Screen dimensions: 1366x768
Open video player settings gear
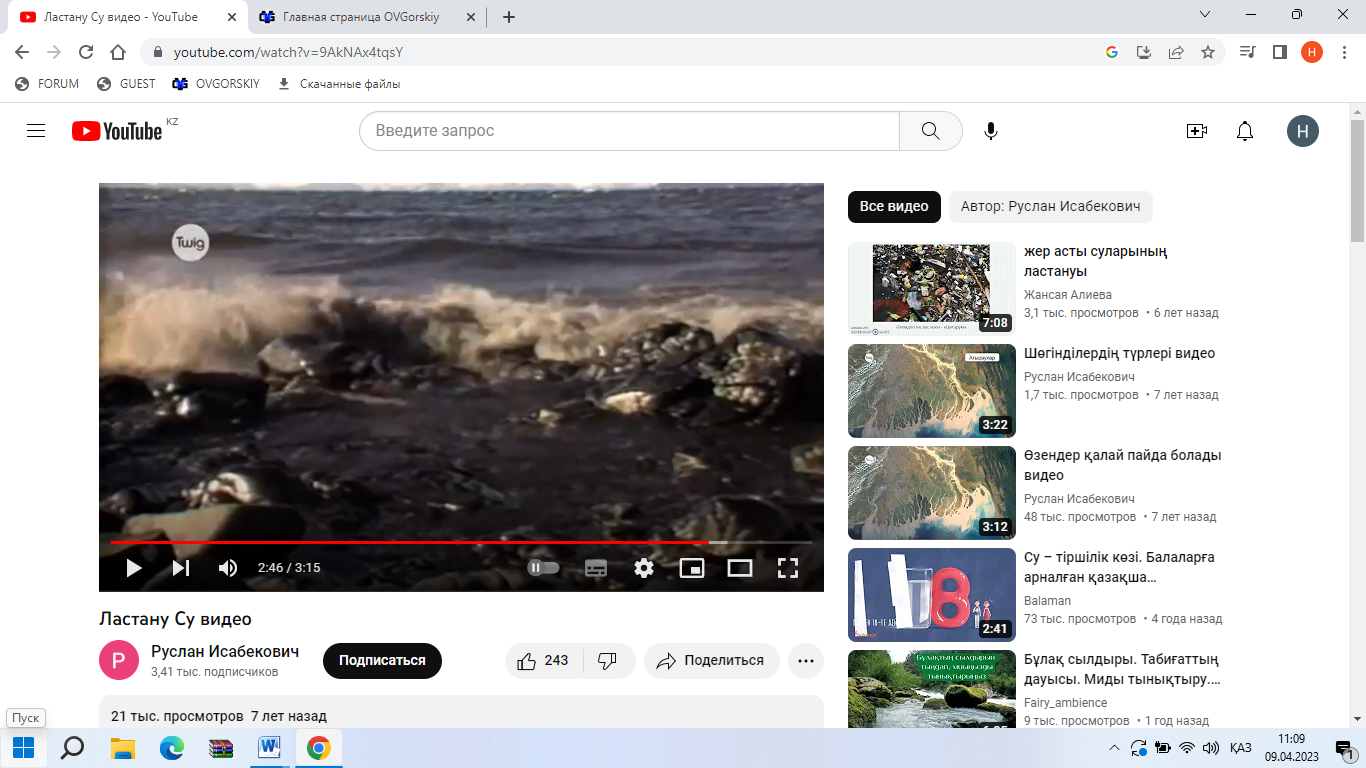pos(644,568)
